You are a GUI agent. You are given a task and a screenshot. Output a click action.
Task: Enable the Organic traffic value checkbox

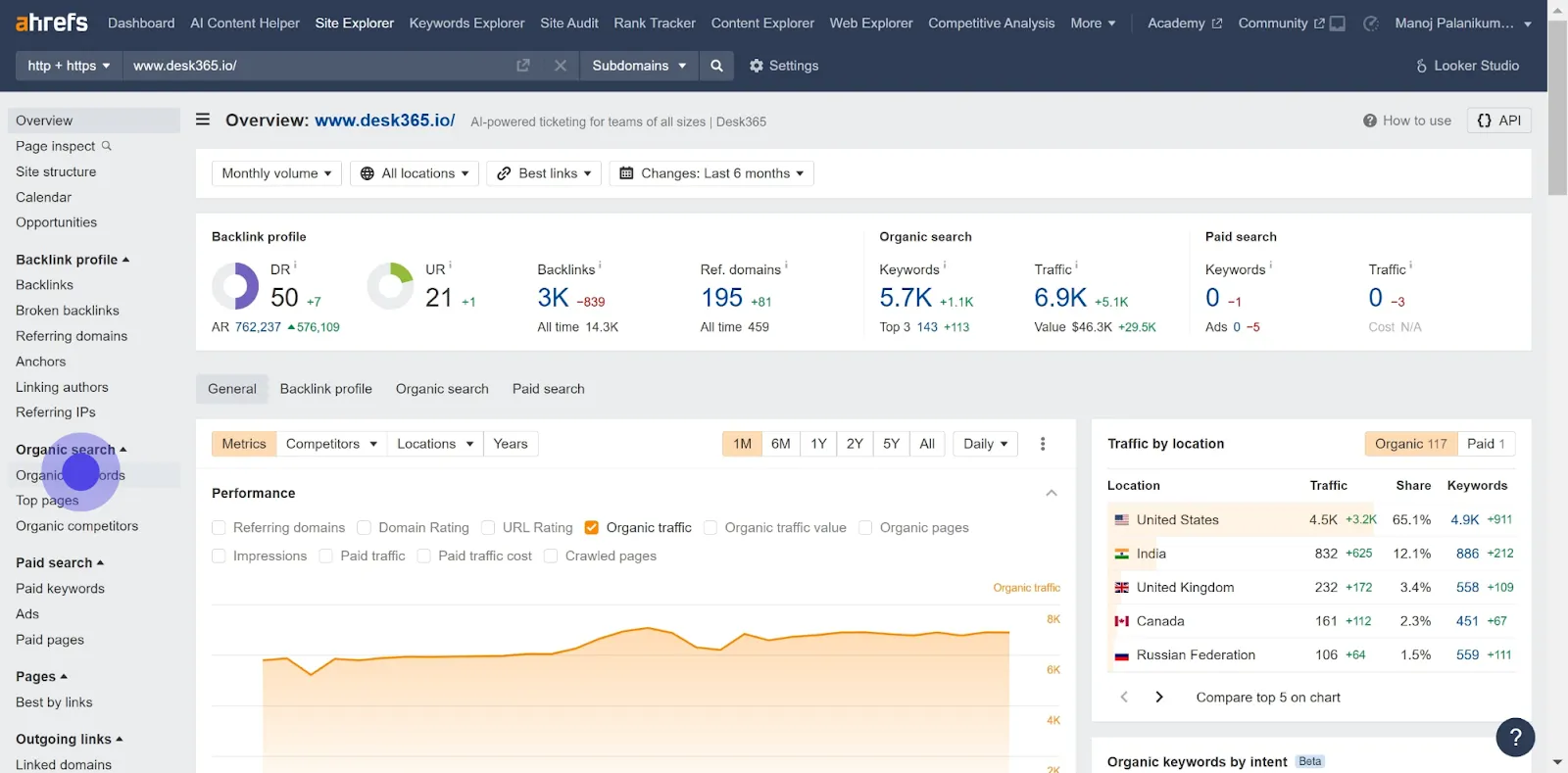pyautogui.click(x=710, y=527)
